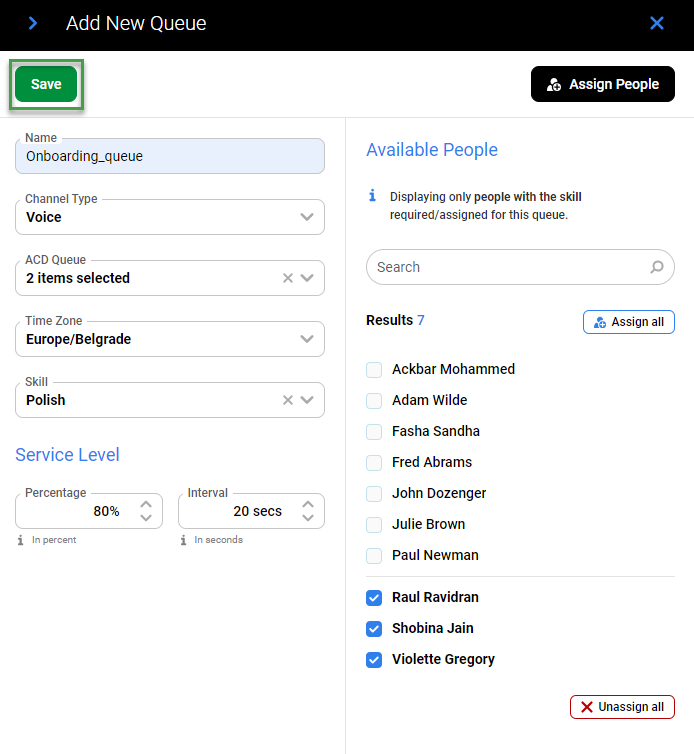
Task: Click the info icon under Percentage
Action: tap(21, 540)
